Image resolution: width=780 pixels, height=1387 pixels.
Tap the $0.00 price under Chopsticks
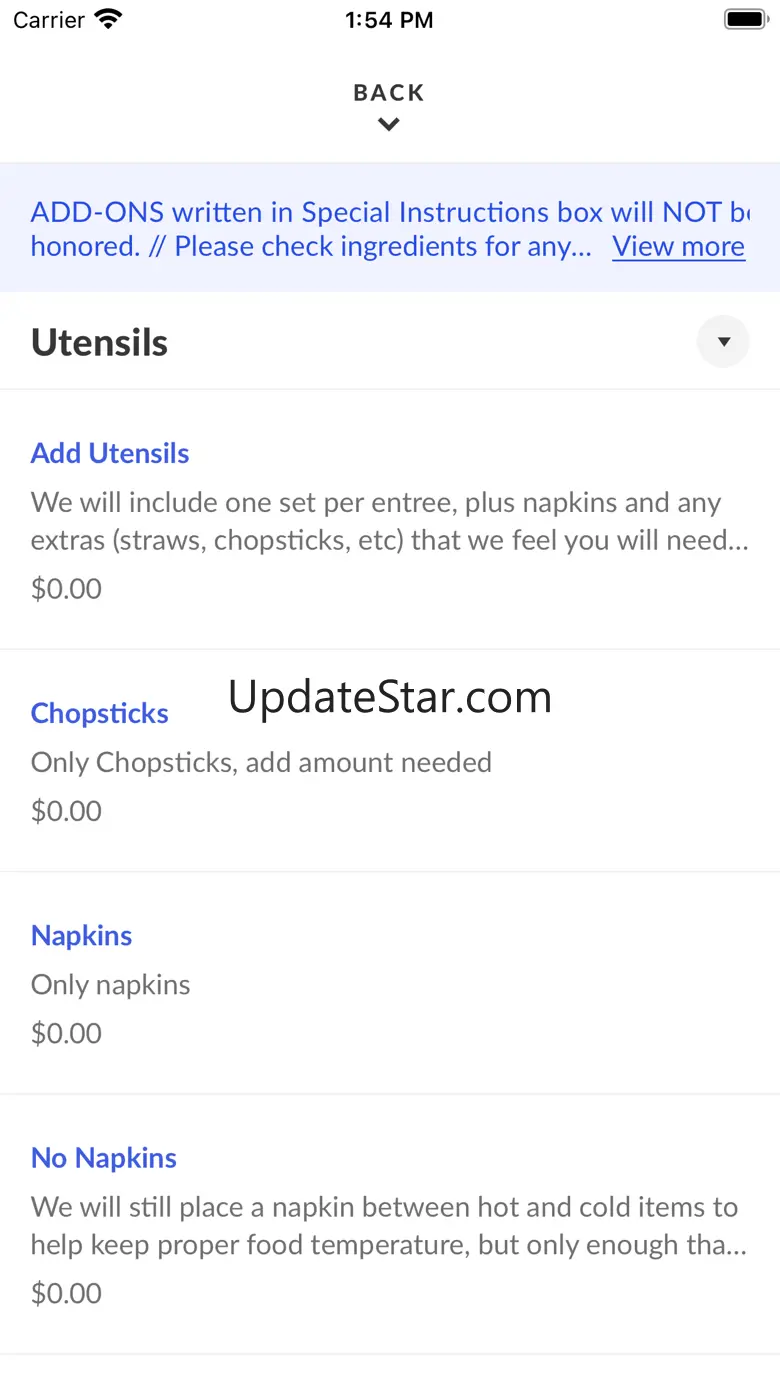(67, 810)
